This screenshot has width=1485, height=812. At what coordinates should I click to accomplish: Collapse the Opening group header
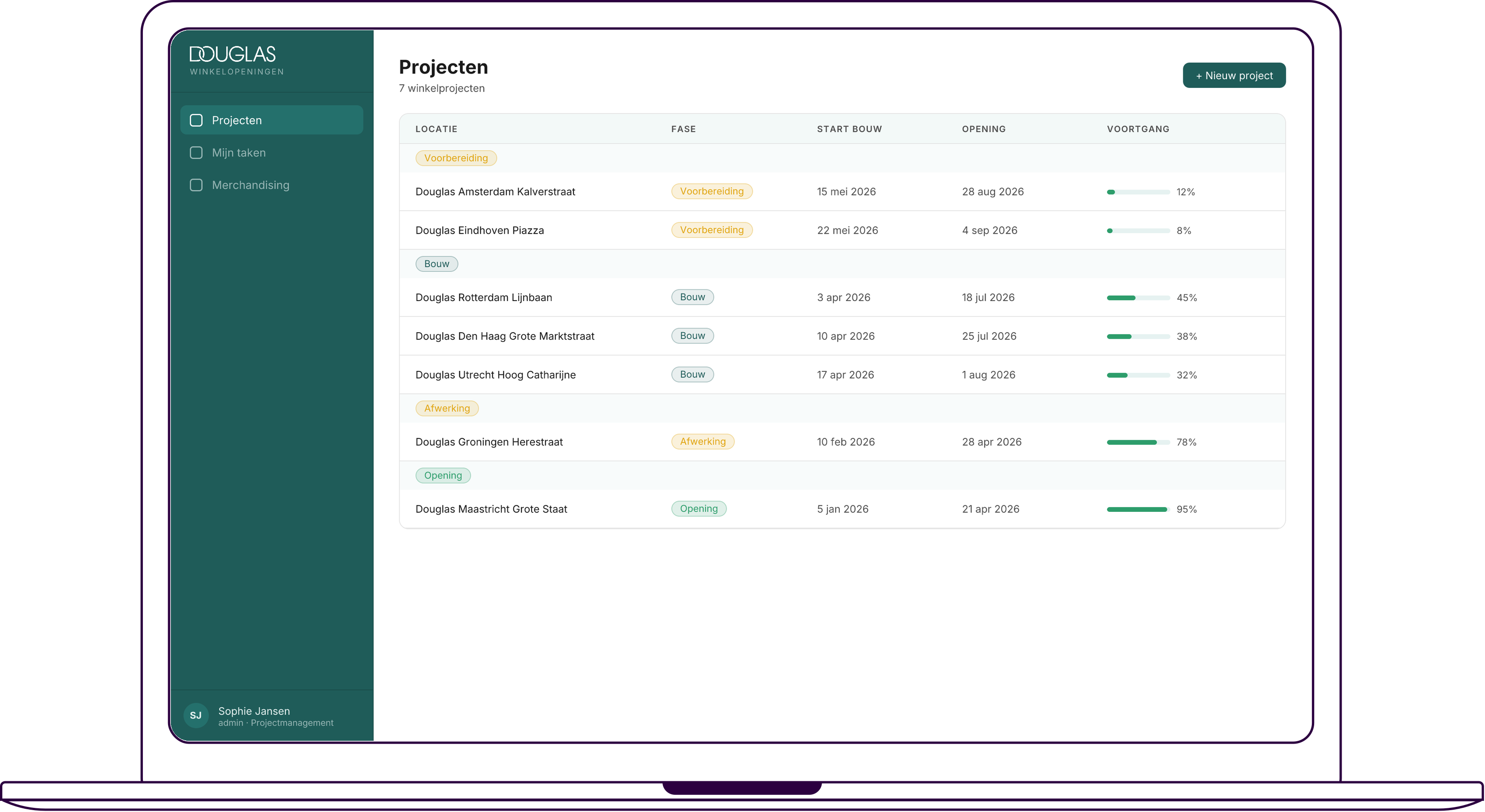443,476
